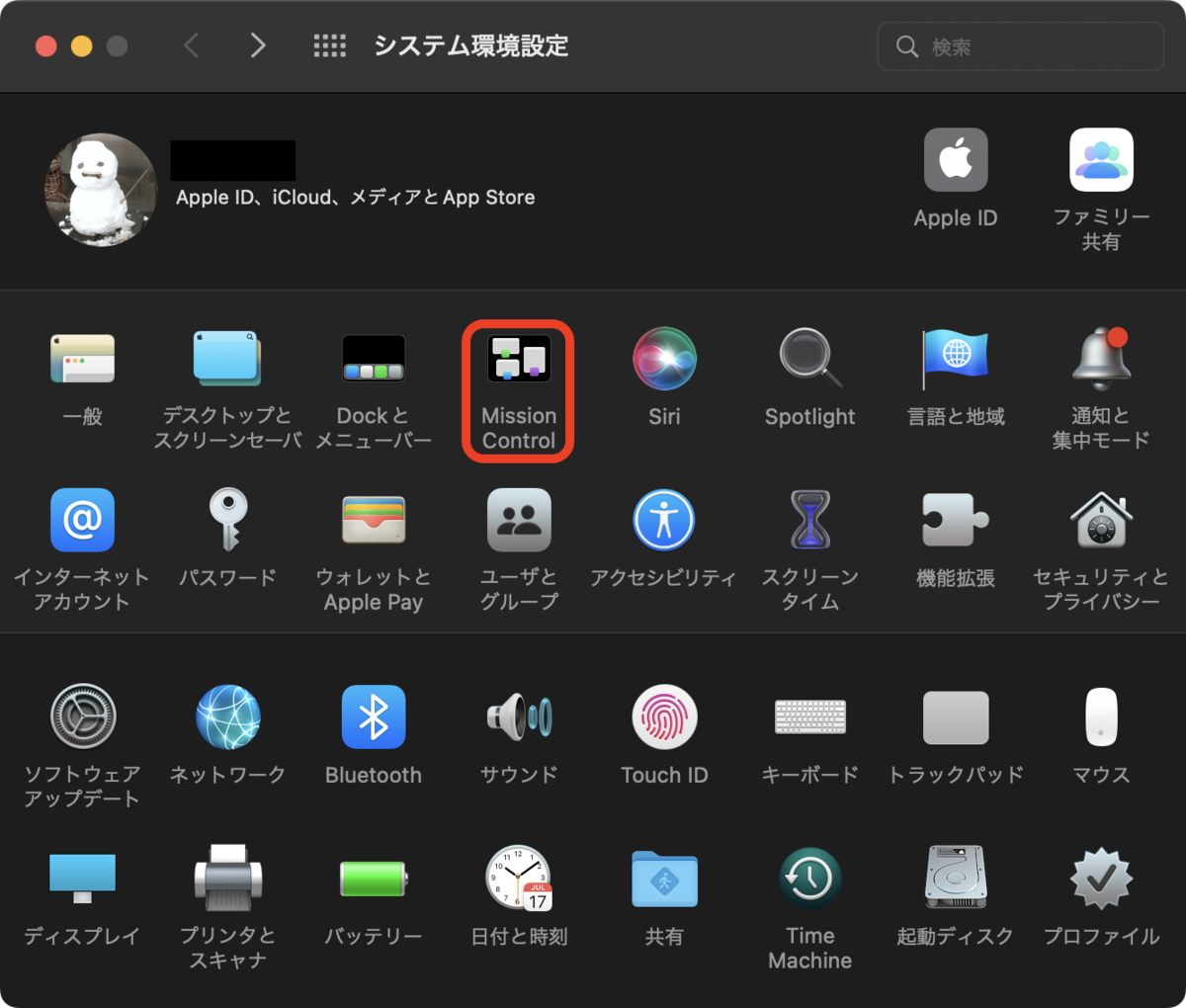Open ファミリー共有 preferences
Viewport: 1186px width, 1008px height.
pyautogui.click(x=1101, y=159)
